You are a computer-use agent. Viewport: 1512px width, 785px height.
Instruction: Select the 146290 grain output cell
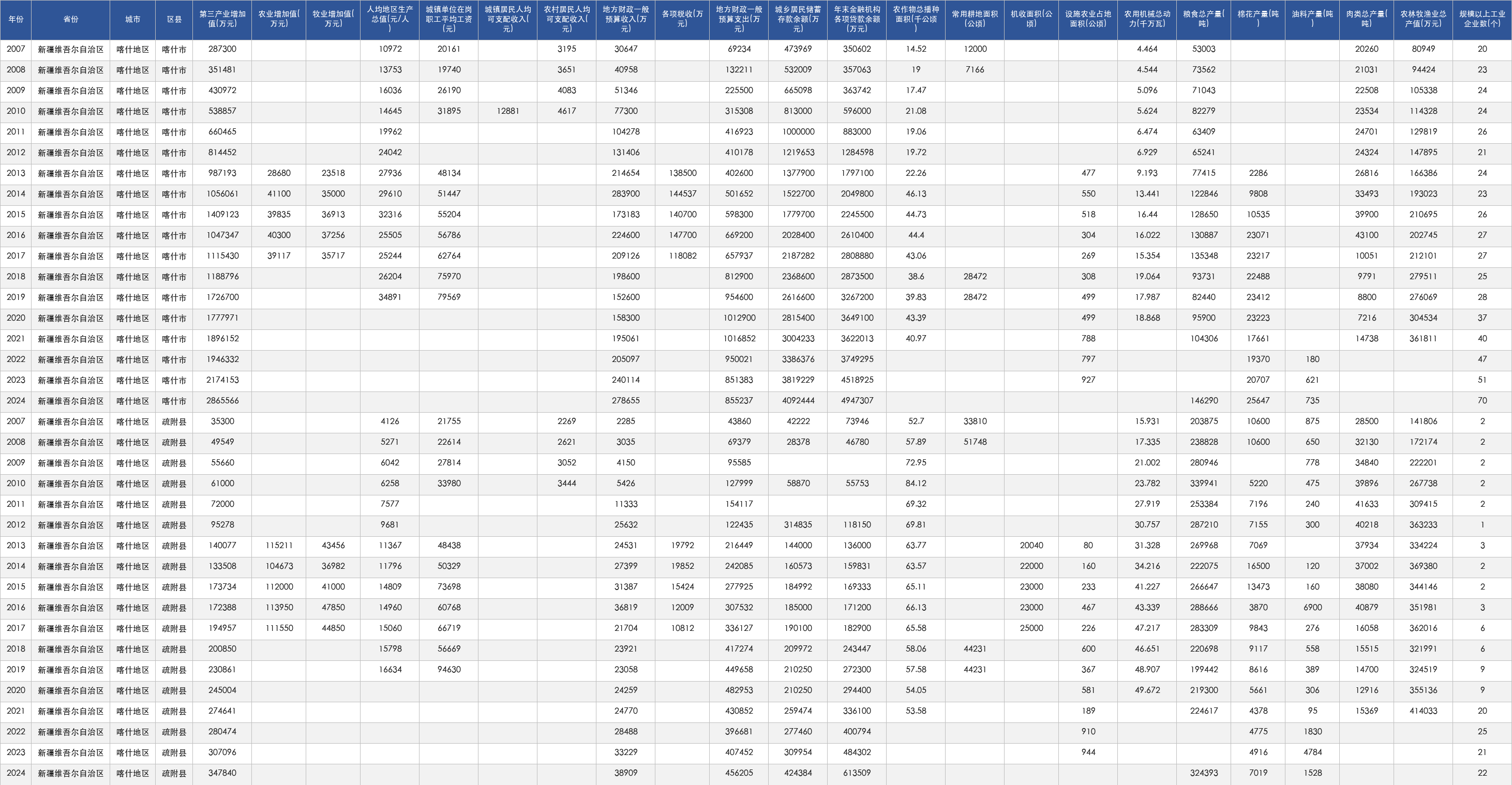pos(1203,401)
